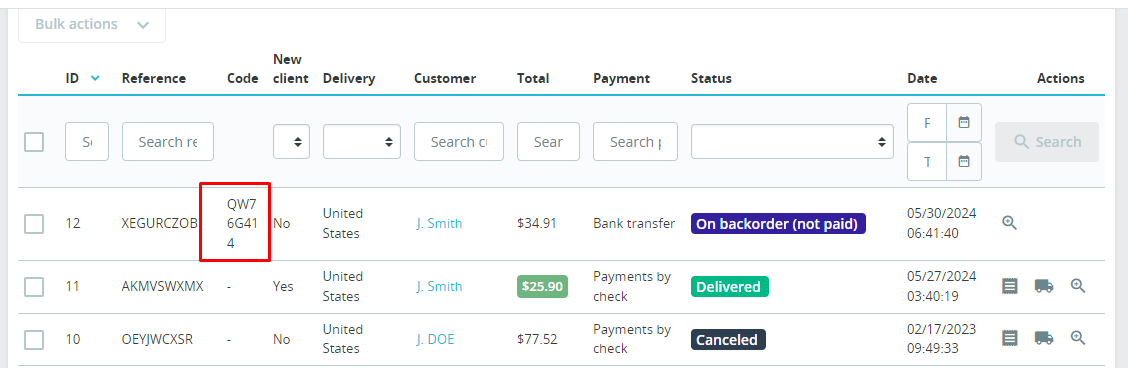Open the Delivery country filter dropdown
This screenshot has width=1128, height=368.
point(362,142)
